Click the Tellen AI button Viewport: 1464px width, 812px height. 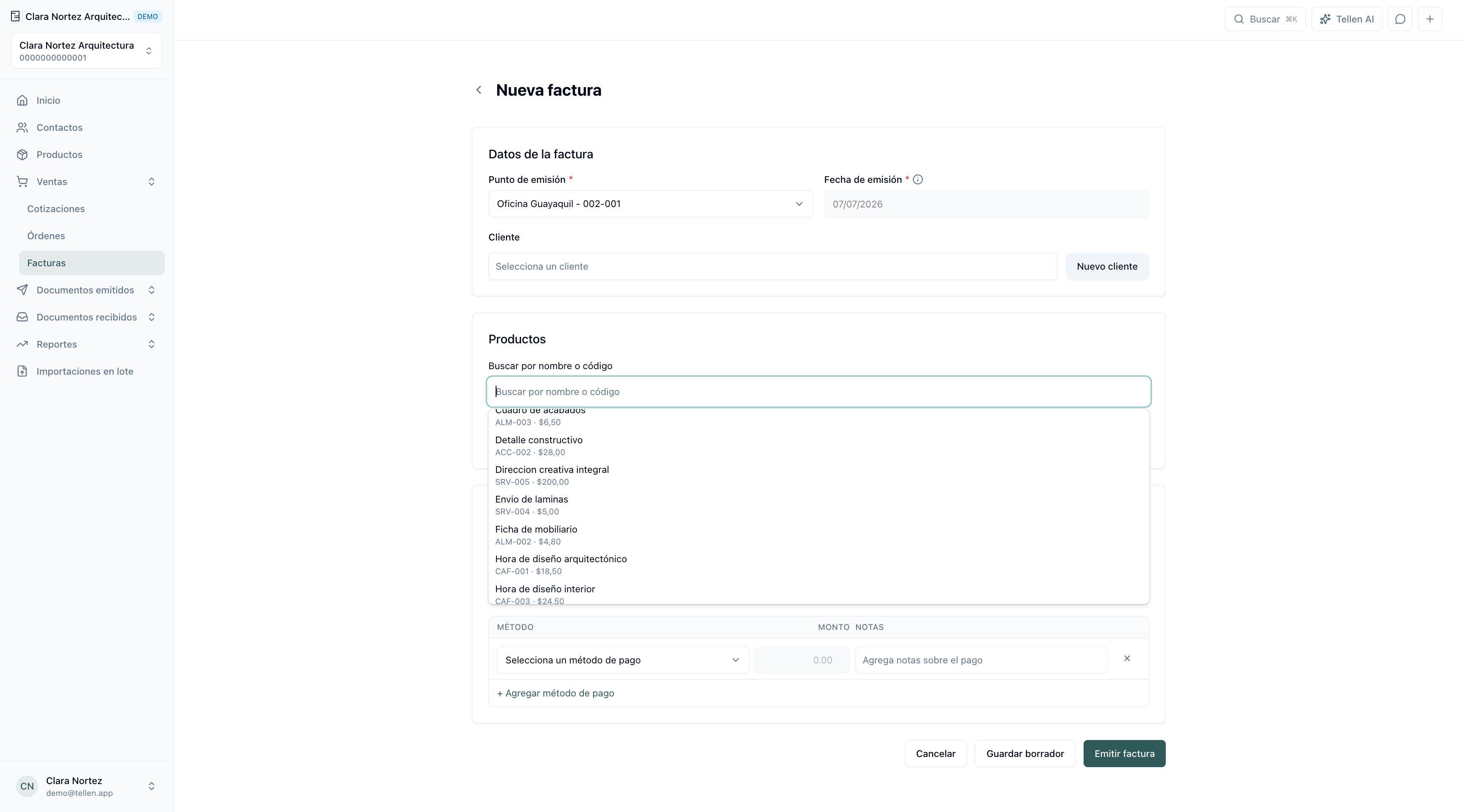click(x=1347, y=19)
